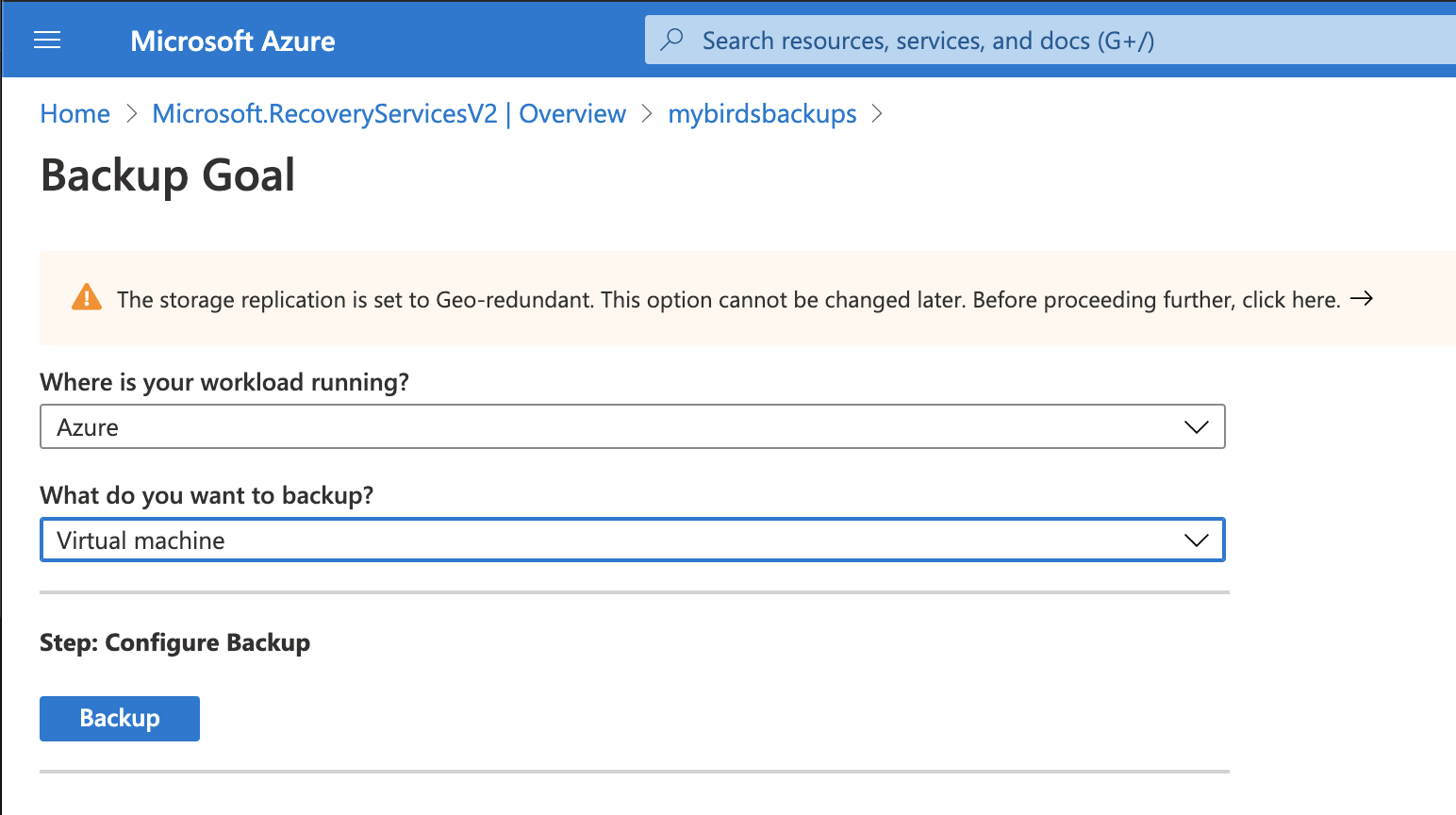
Task: Click 'Where is your workload running?' label
Action: pyautogui.click(x=224, y=382)
